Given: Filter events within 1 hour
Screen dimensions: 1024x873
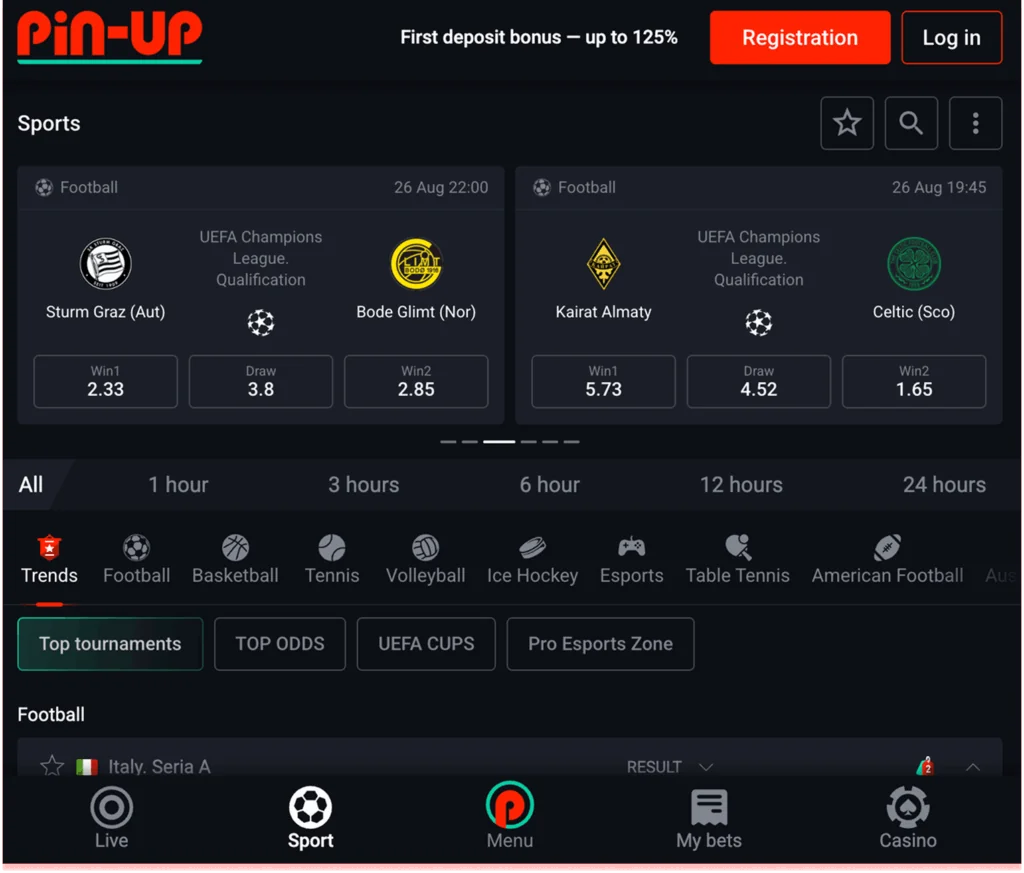Looking at the screenshot, I should point(178,484).
